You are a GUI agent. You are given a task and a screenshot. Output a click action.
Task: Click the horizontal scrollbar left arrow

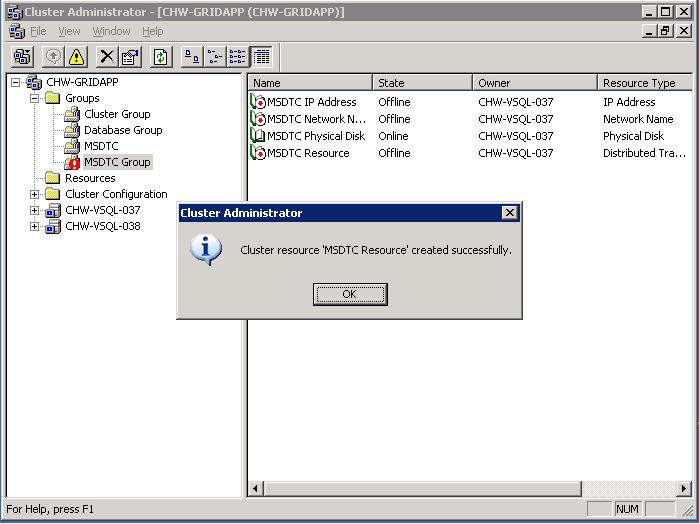tap(255, 489)
